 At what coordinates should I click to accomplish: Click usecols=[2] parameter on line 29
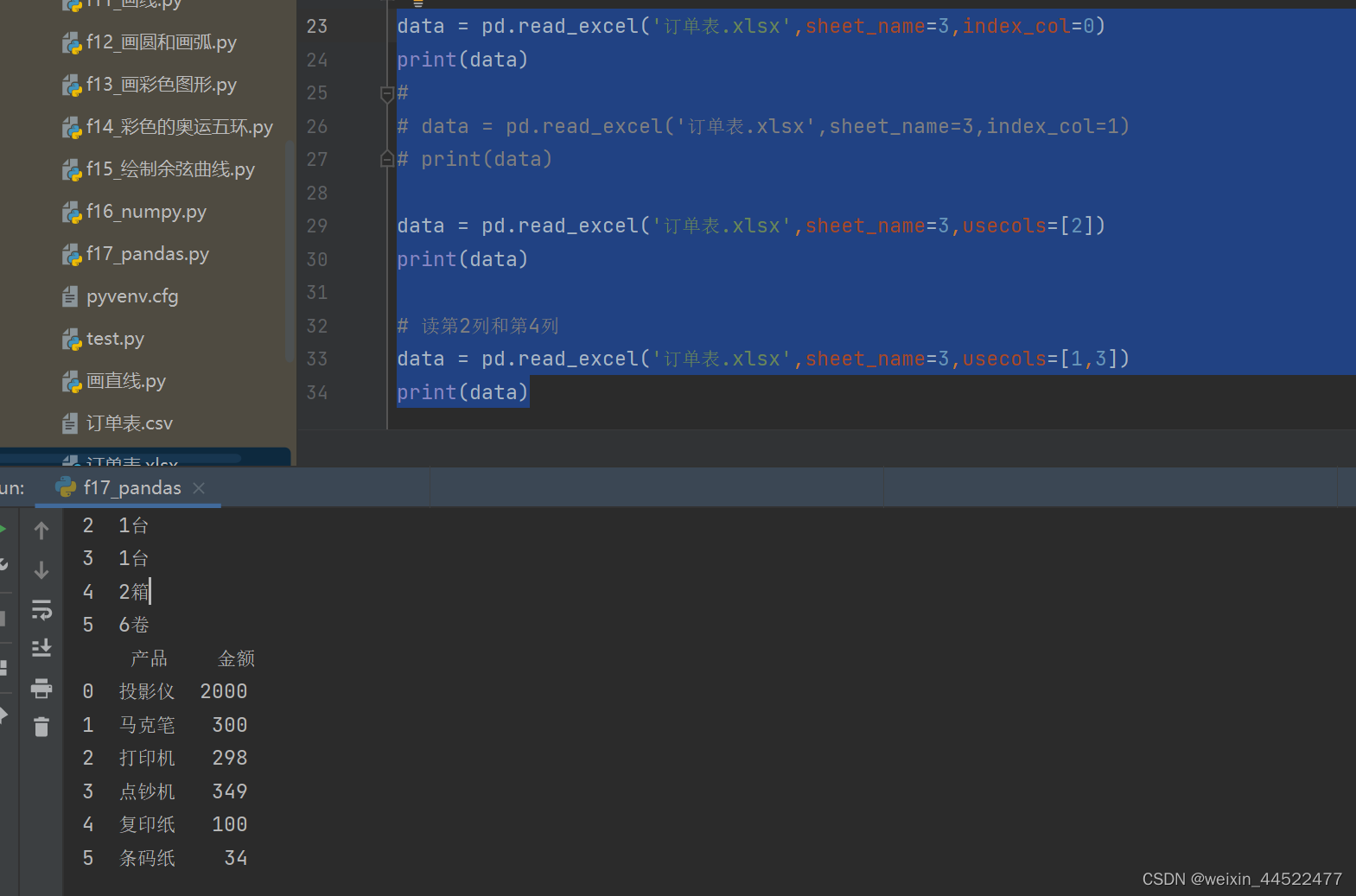coord(1028,226)
